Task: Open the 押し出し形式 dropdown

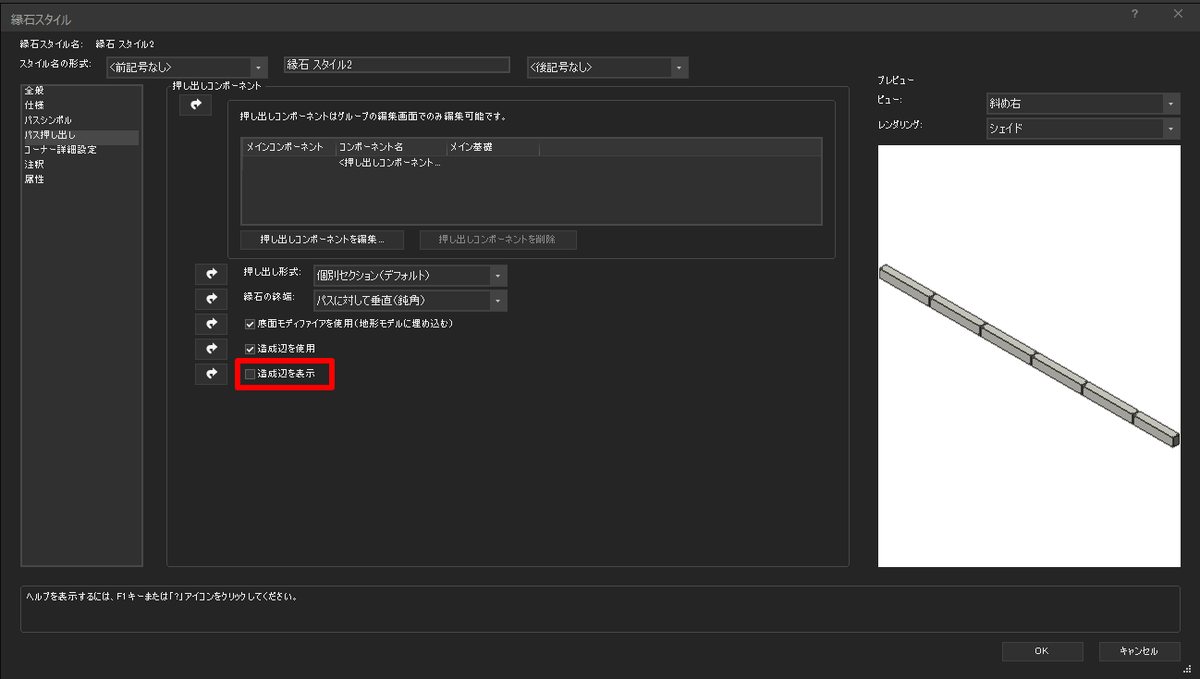Action: [x=496, y=274]
